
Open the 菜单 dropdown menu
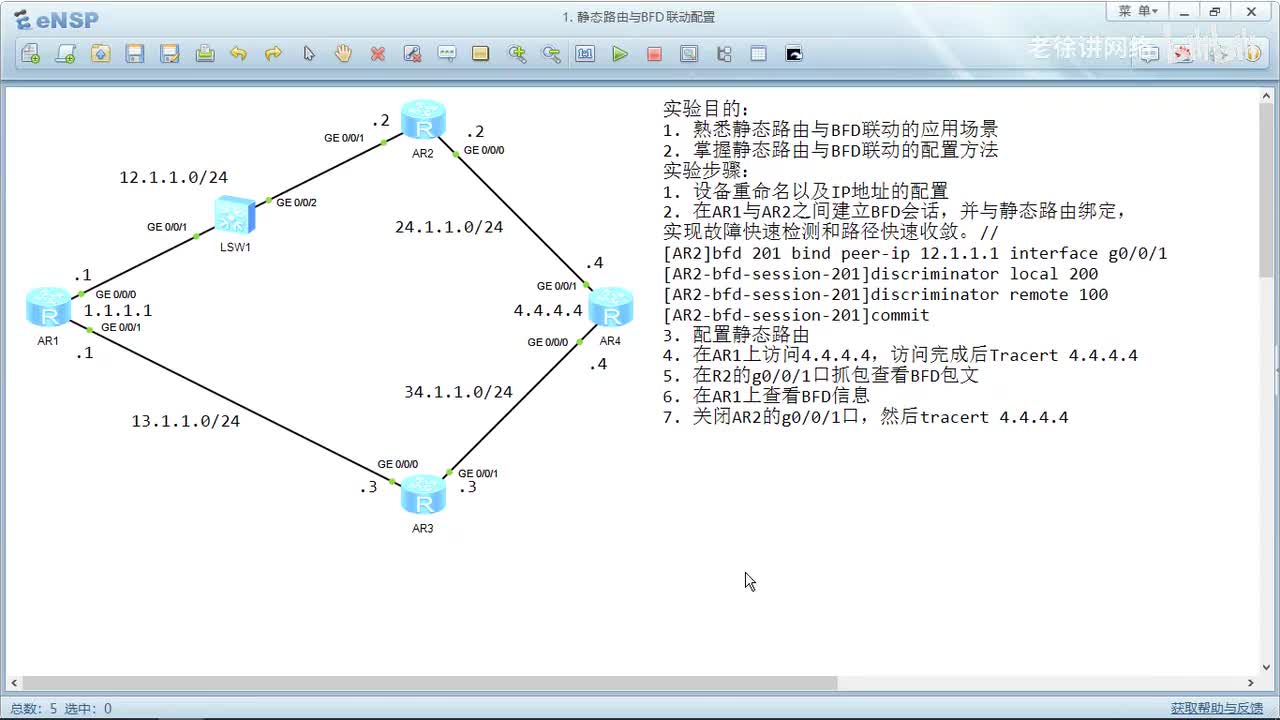tap(1137, 11)
